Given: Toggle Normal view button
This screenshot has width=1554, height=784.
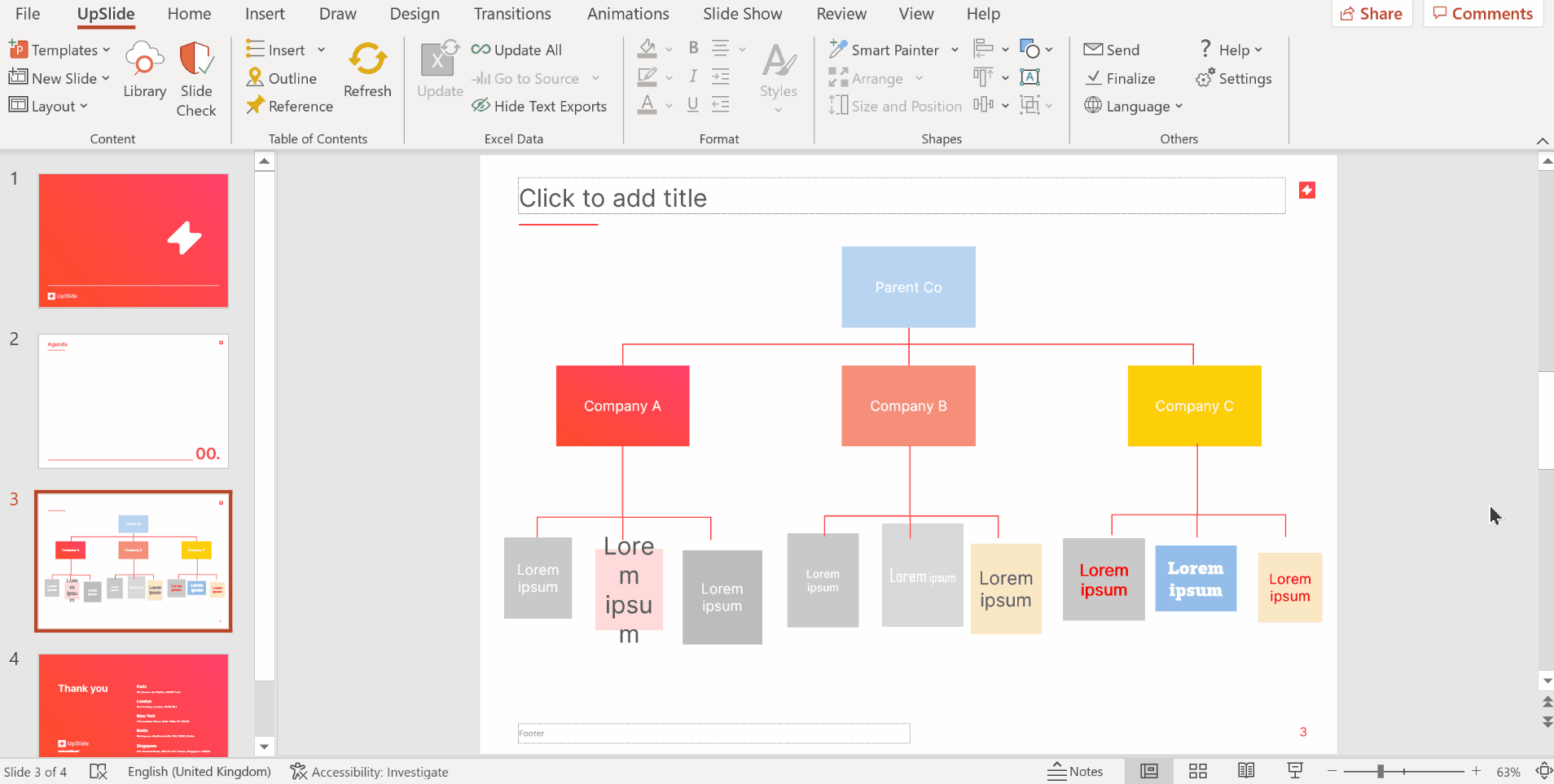Looking at the screenshot, I should [x=1149, y=771].
